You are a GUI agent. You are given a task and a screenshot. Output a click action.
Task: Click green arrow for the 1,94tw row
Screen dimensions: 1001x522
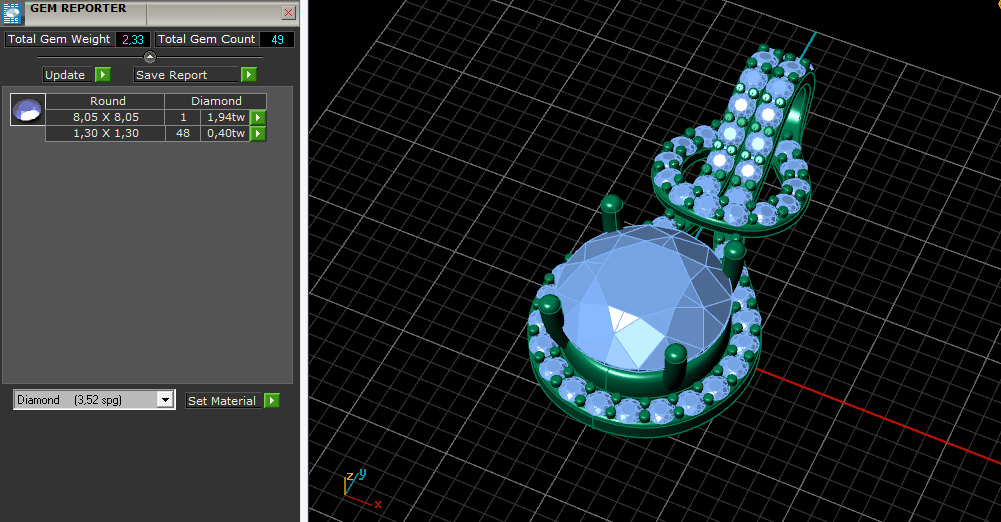(258, 117)
